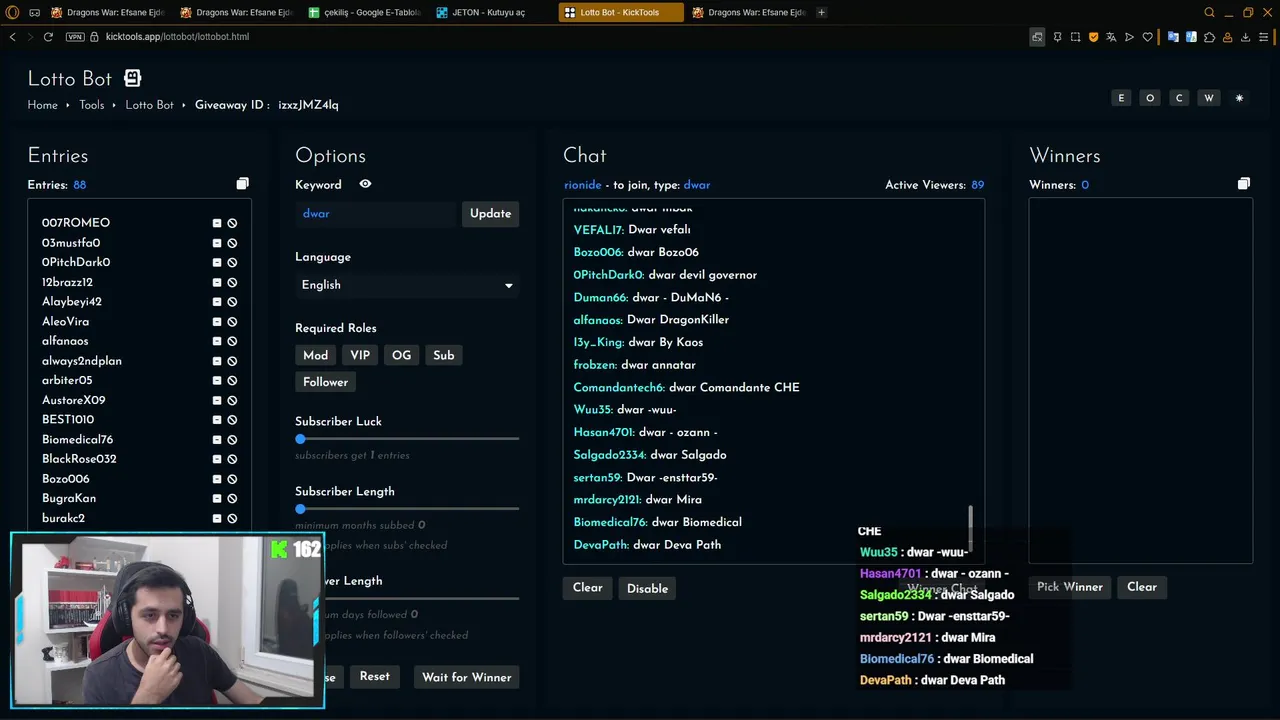
Task: Ban BEST1010 using the block icon
Action: [x=232, y=420]
